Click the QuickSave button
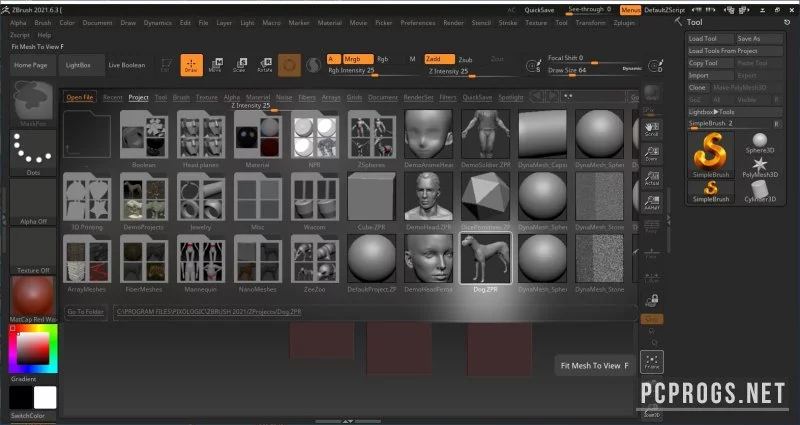 pyautogui.click(x=539, y=10)
